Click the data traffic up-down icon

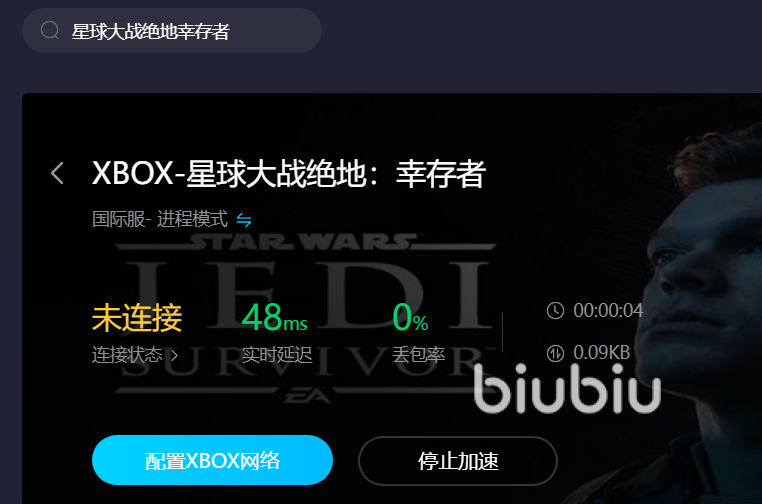(x=555, y=353)
